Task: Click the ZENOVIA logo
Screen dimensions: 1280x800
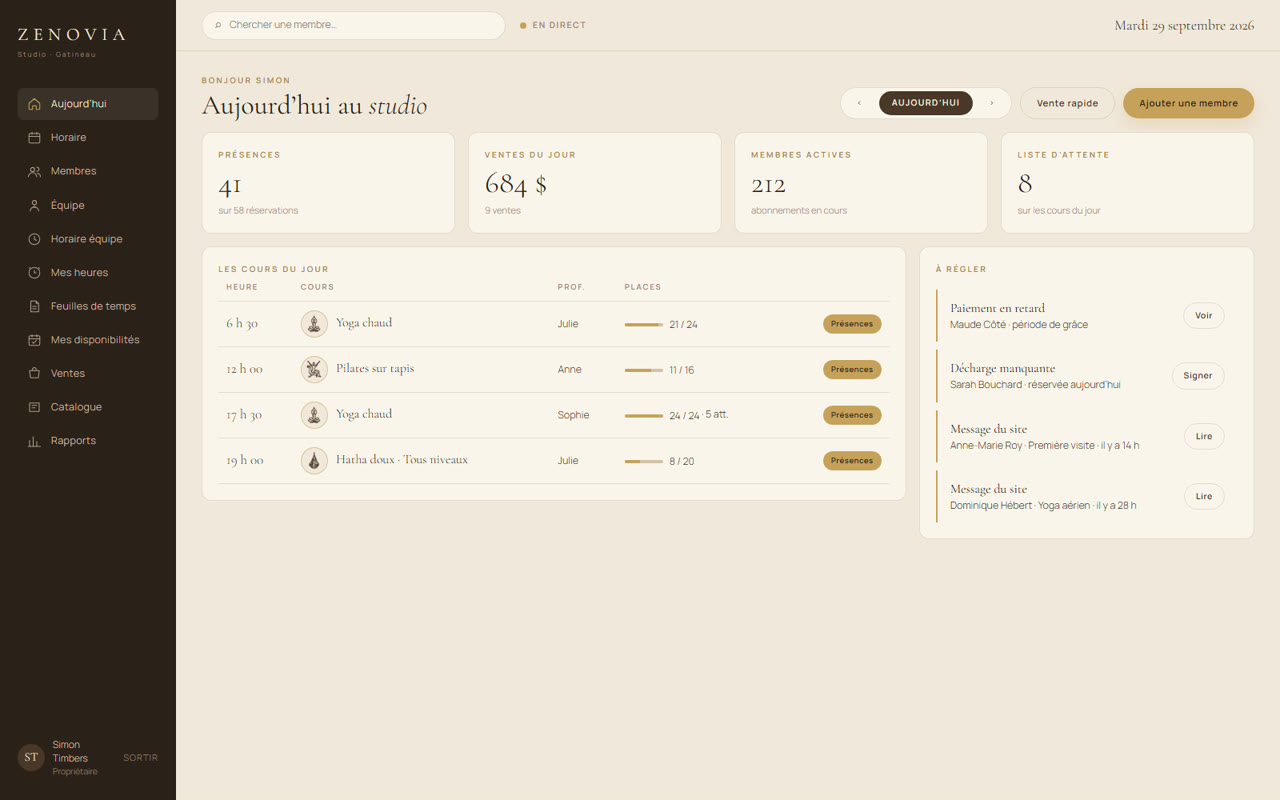Action: [72, 35]
